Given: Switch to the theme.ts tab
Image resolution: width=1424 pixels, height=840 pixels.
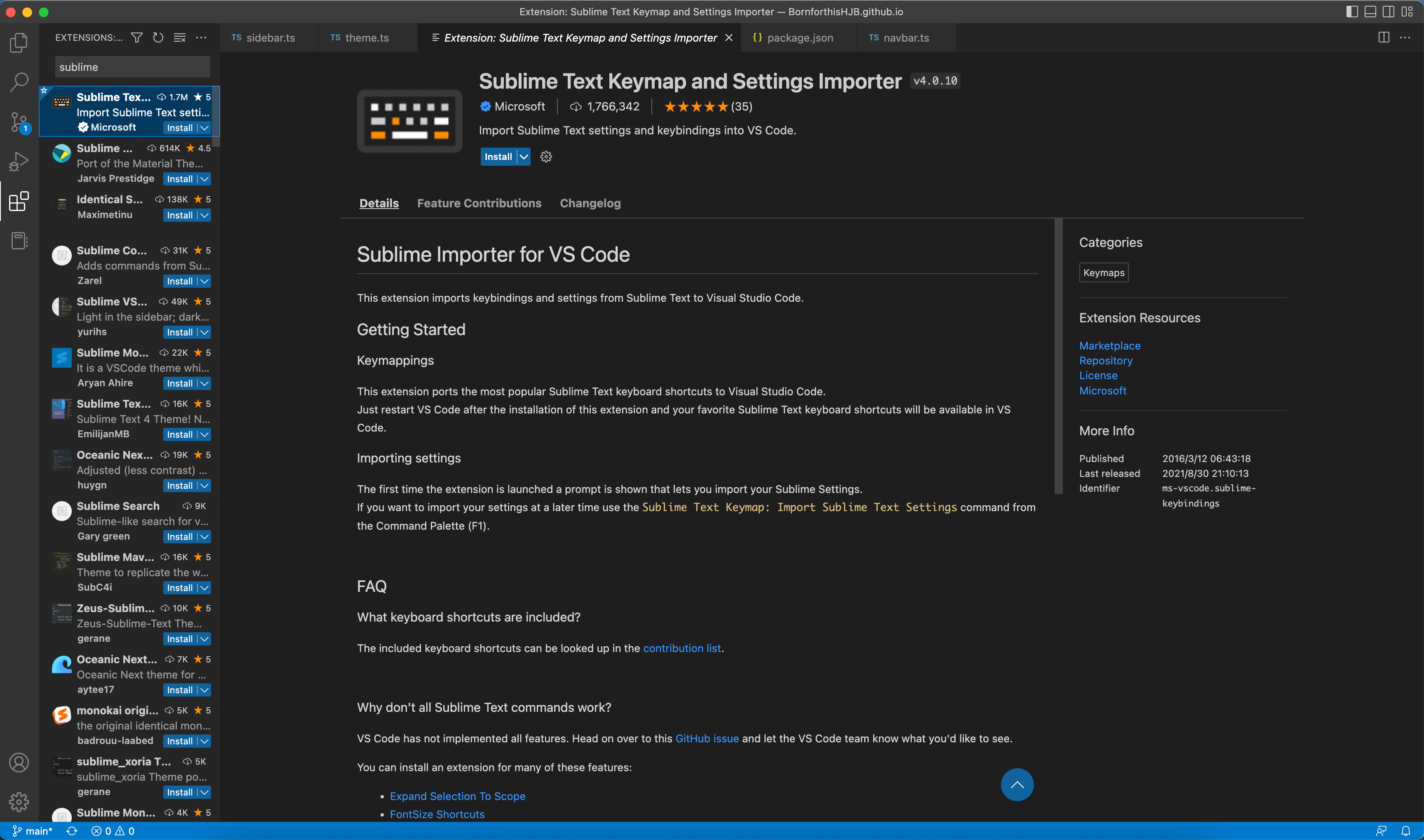Looking at the screenshot, I should click(368, 38).
